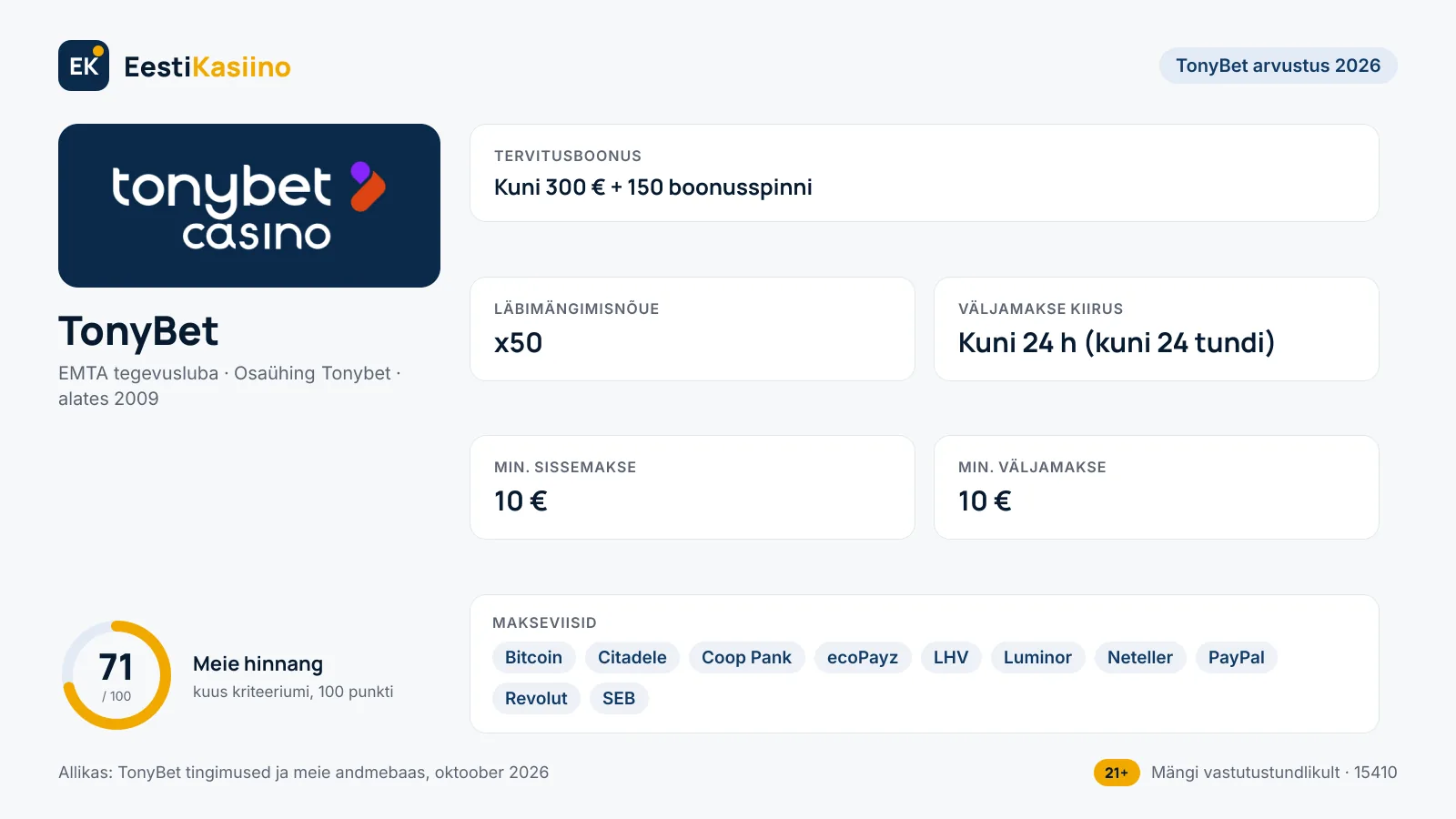Click the Min. sissemakse label
Image resolution: width=1456 pixels, height=819 pixels.
pyautogui.click(x=565, y=467)
